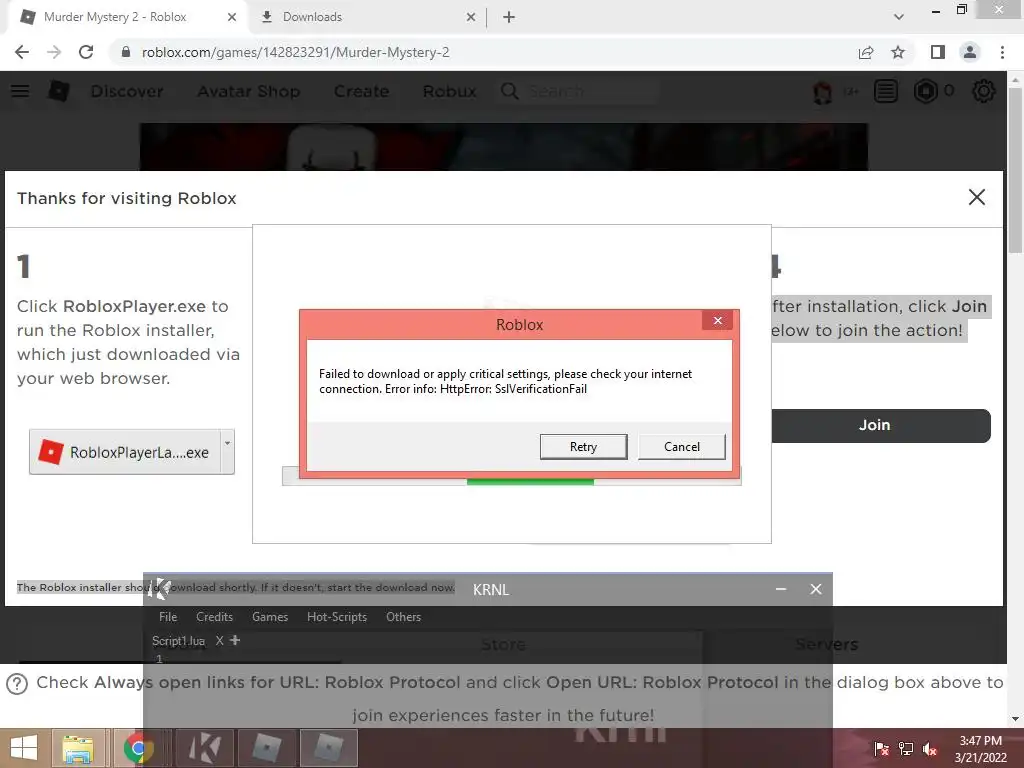Open KRNL from the taskbar
This screenshot has width=1024, height=768.
(204, 748)
